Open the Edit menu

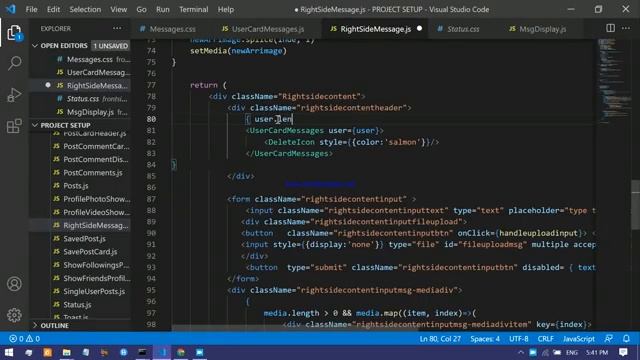point(53,9)
